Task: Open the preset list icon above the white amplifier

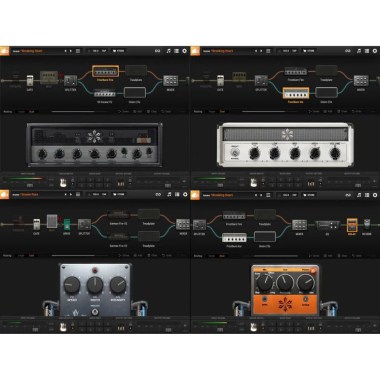Action: [x=268, y=51]
